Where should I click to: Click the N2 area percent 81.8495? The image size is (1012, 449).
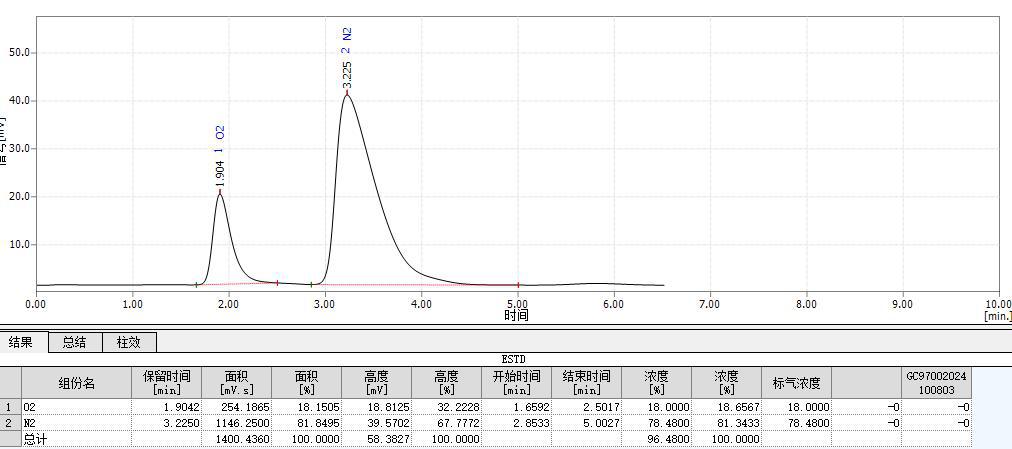[307, 423]
